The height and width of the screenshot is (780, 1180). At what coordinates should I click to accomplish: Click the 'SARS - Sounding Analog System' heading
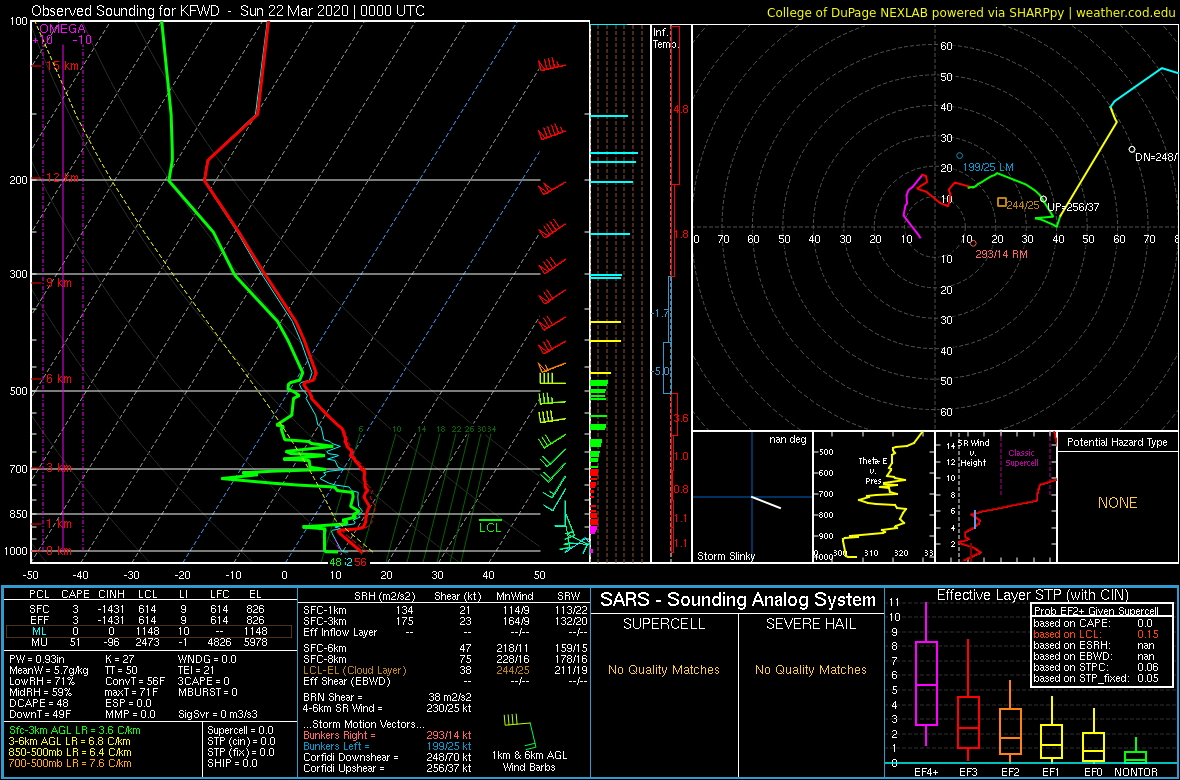pyautogui.click(x=738, y=600)
